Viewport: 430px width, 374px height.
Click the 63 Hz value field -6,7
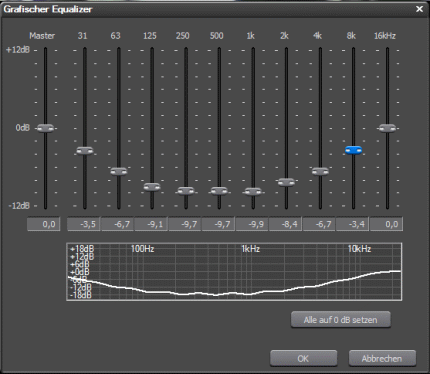click(118, 224)
